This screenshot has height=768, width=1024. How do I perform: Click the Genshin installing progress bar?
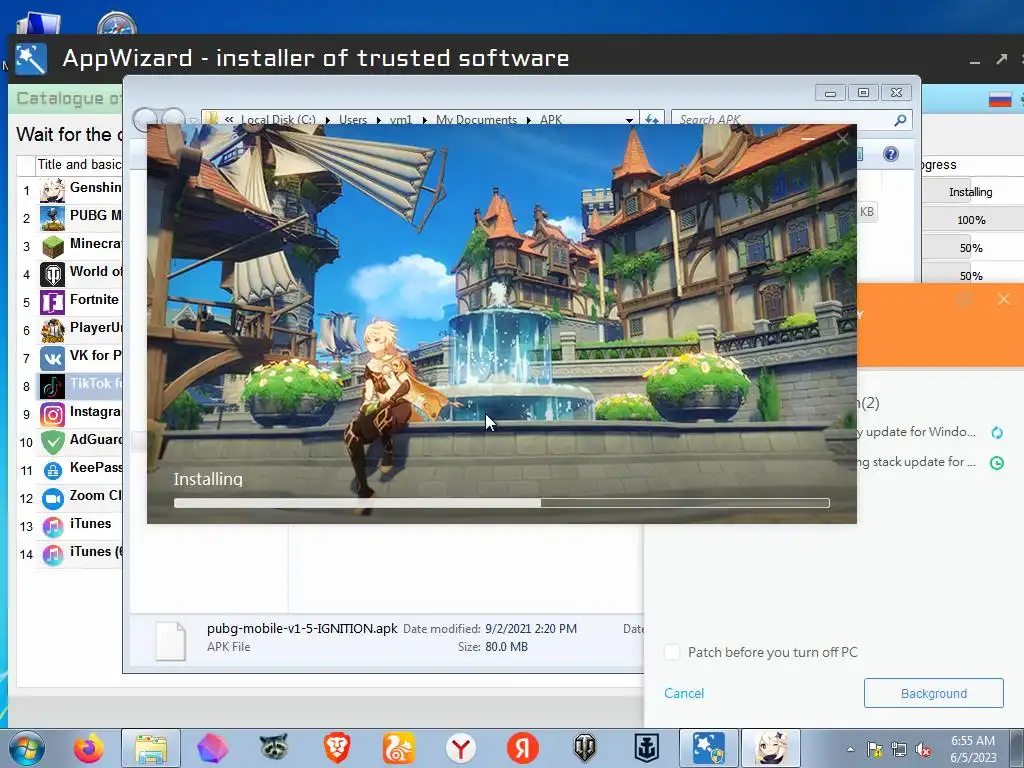point(502,503)
